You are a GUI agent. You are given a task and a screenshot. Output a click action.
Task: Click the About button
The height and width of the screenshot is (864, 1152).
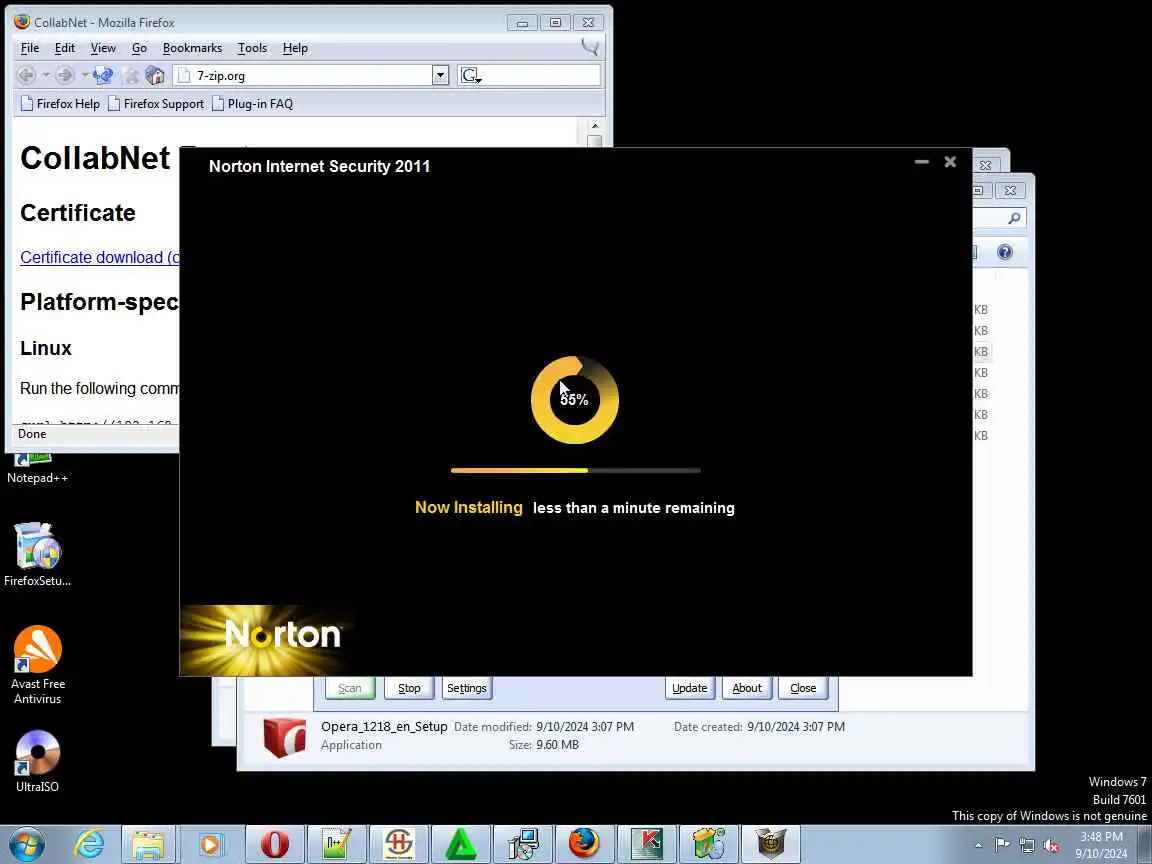747,688
